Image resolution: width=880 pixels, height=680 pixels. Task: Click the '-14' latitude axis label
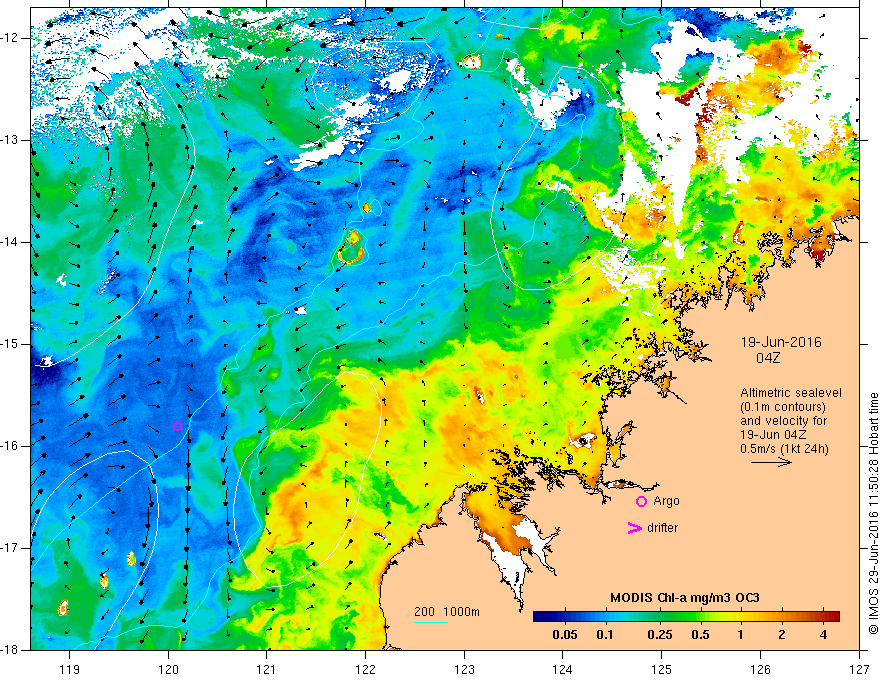click(x=10, y=242)
